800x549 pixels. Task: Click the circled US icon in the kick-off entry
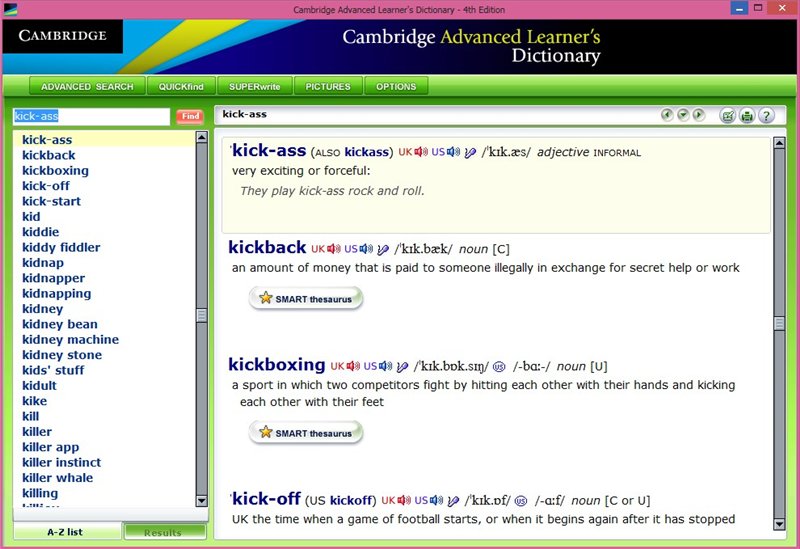click(521, 501)
